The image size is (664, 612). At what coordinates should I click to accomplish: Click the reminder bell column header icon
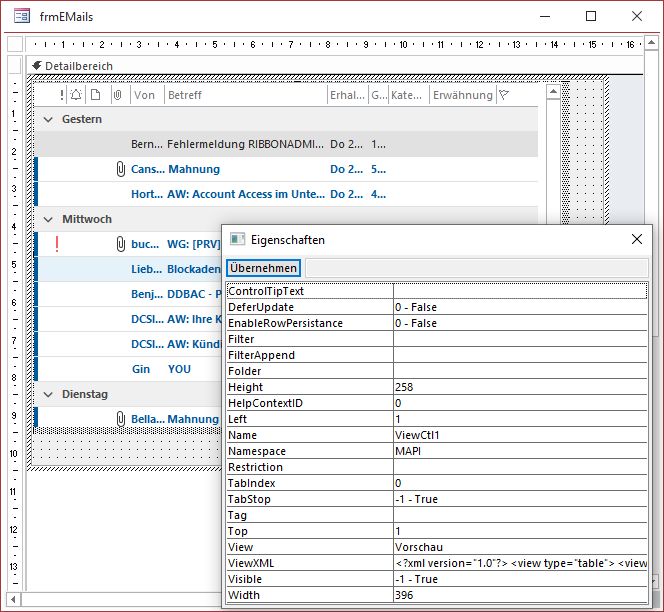[77, 95]
